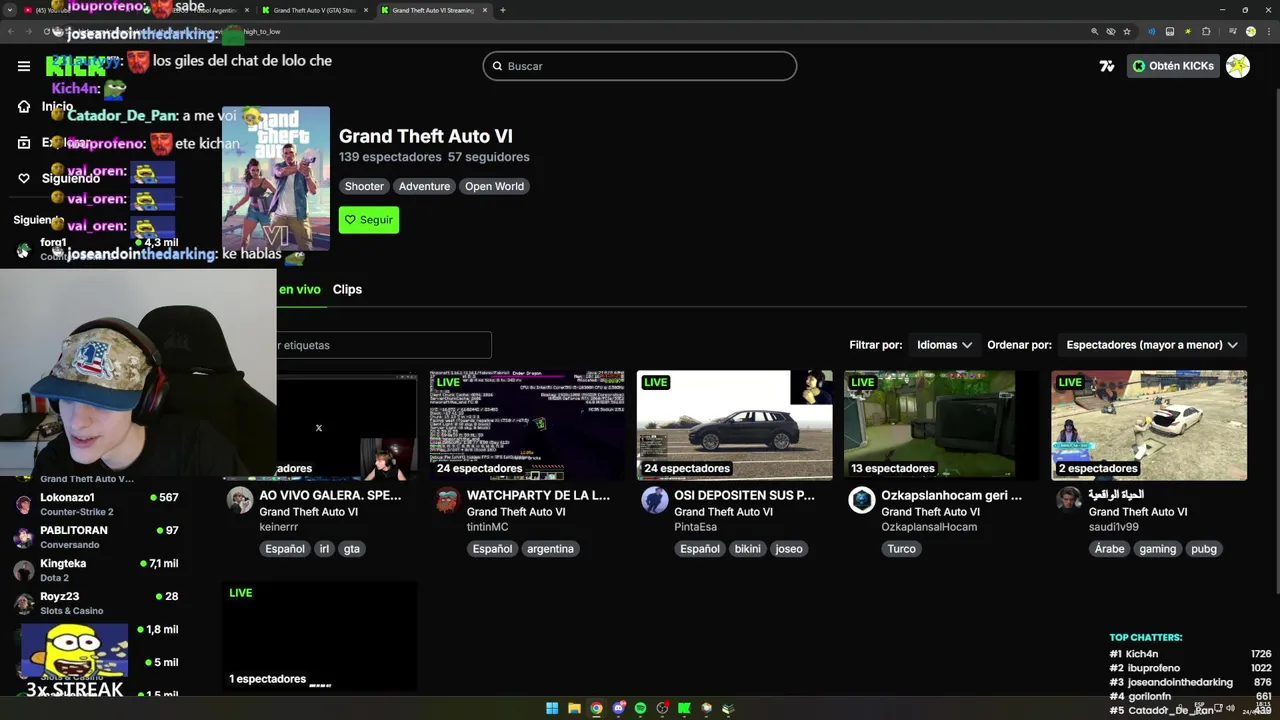1280x720 pixels.
Task: Click the saudi1v99 channel avatar
Action: (x=1069, y=499)
